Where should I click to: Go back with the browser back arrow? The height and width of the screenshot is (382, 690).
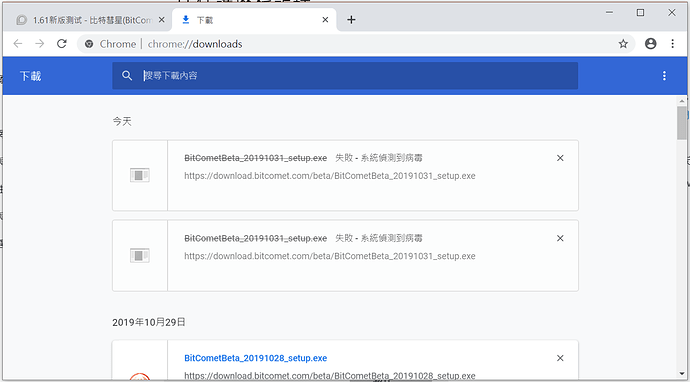click(18, 44)
